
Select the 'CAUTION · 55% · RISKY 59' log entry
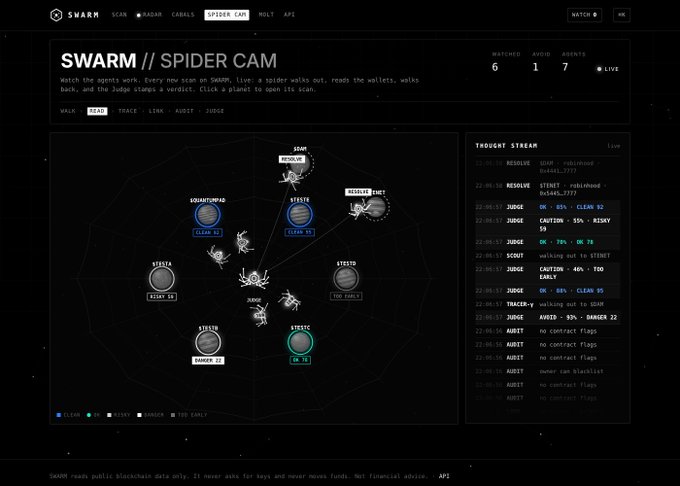[547, 225]
